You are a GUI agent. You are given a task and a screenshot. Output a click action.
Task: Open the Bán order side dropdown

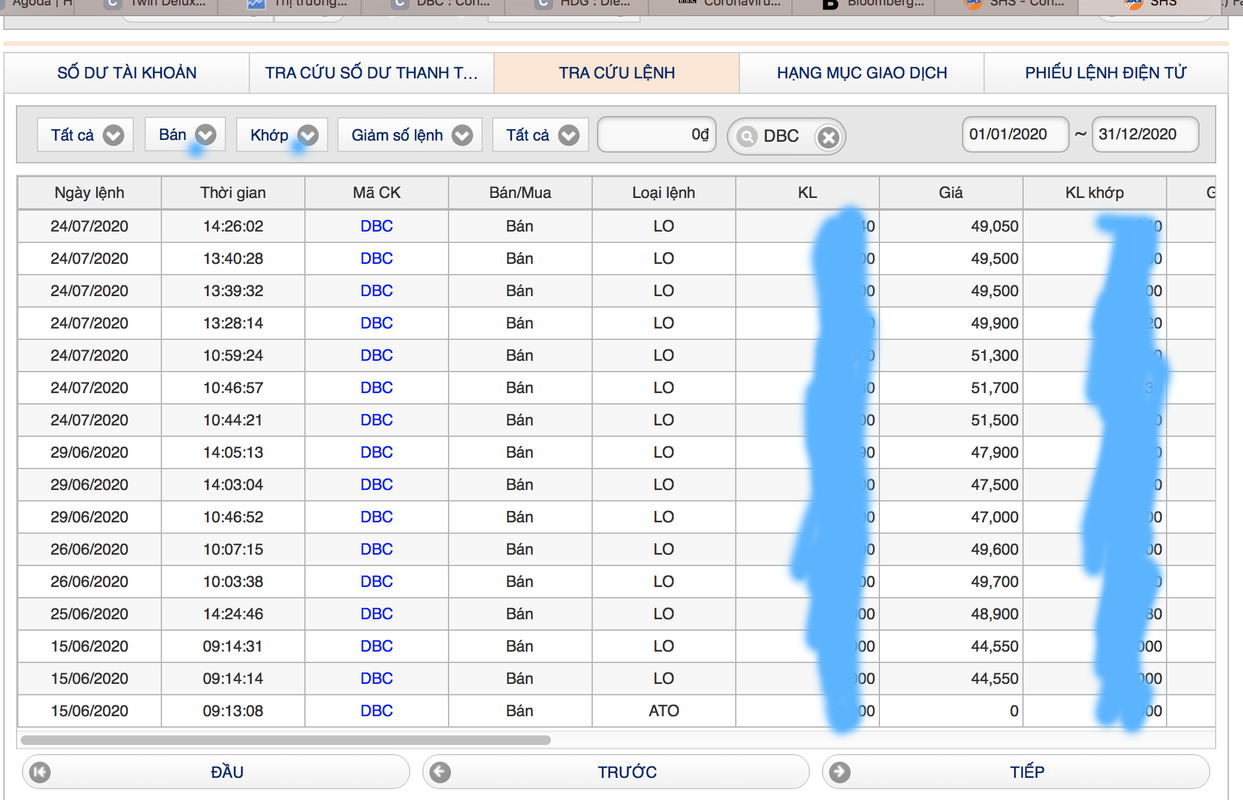click(185, 135)
